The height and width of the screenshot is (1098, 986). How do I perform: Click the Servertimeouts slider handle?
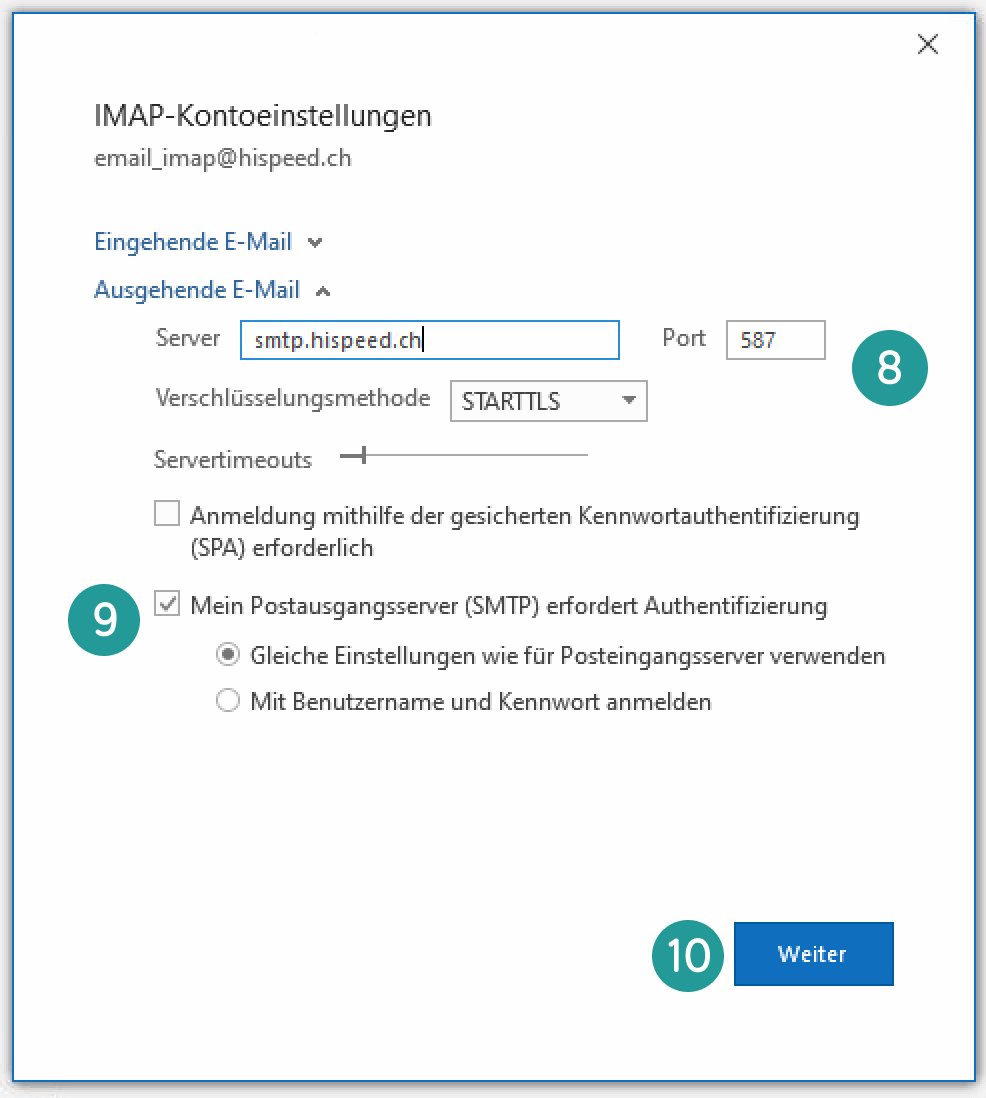tap(363, 455)
